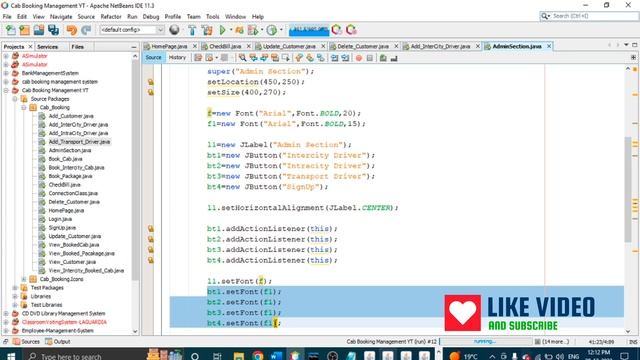This screenshot has height=360, width=640.
Task: Click the red Start Macro Recording icon
Action: (x=359, y=58)
